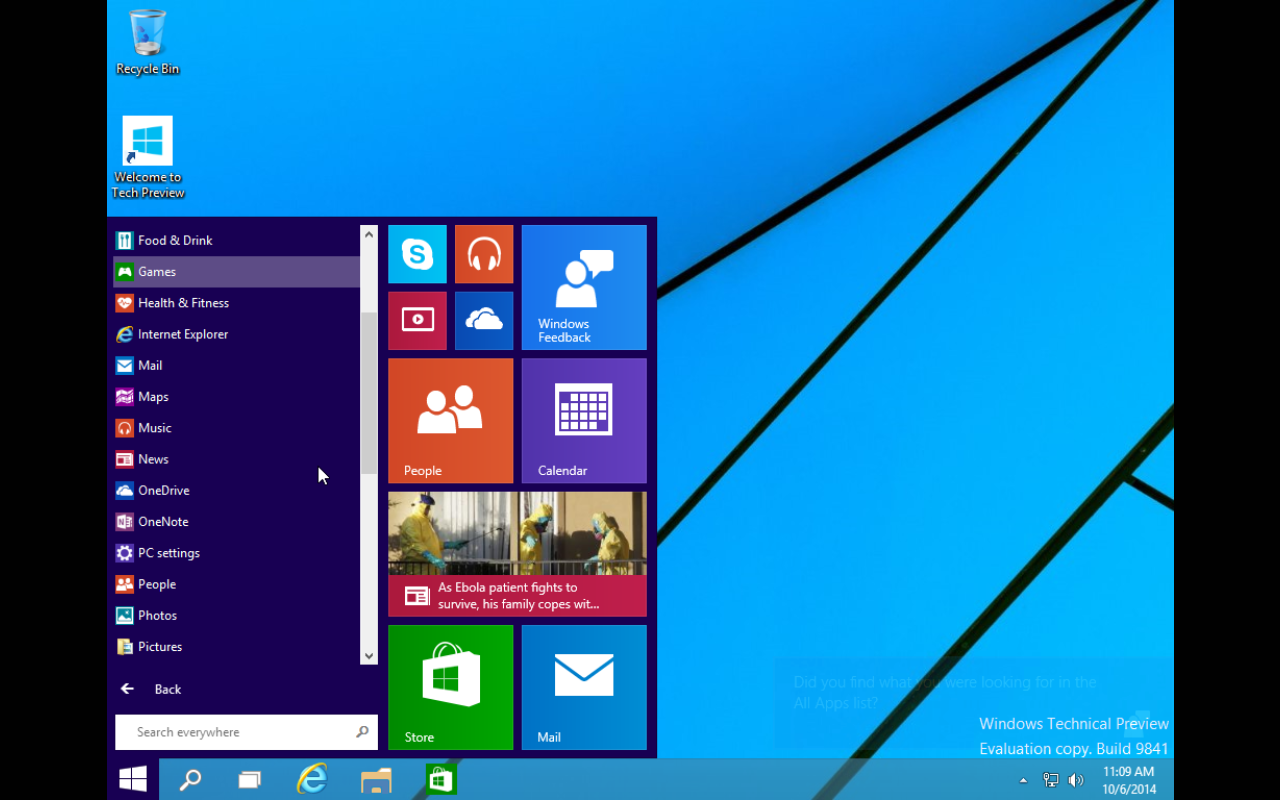Open the News app

[237, 459]
